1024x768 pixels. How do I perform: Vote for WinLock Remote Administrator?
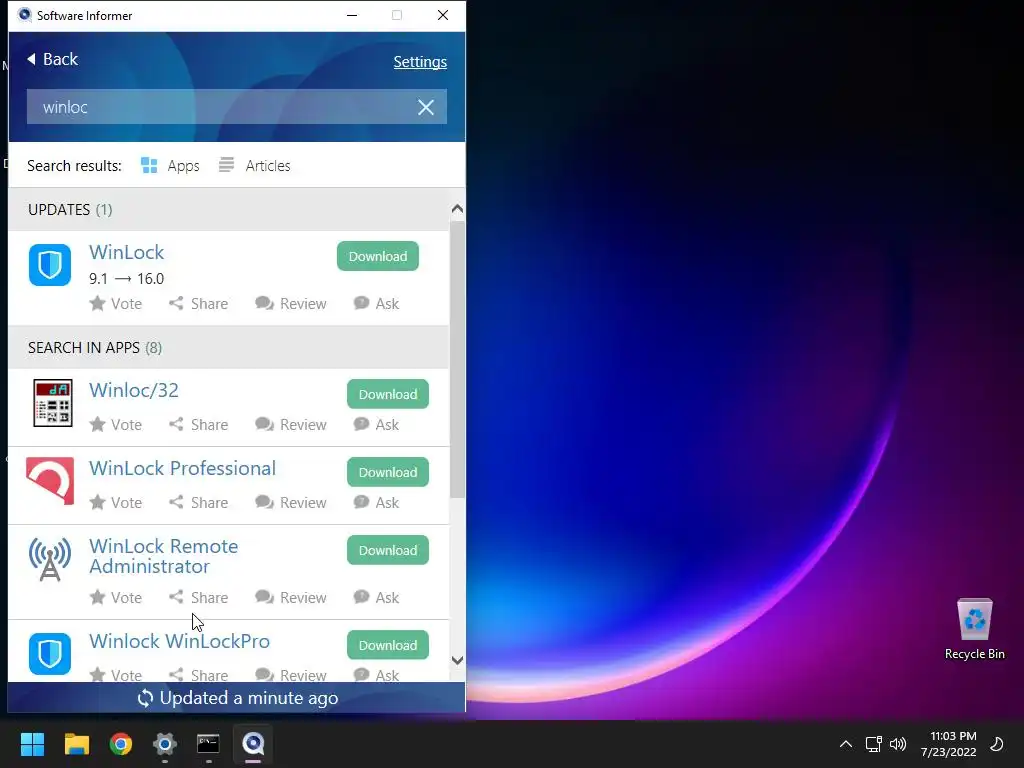pyautogui.click(x=116, y=598)
